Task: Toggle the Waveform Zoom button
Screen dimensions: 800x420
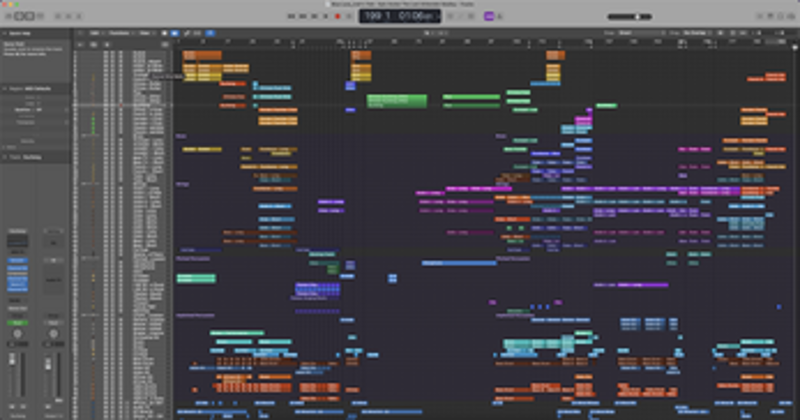Action: [x=721, y=33]
